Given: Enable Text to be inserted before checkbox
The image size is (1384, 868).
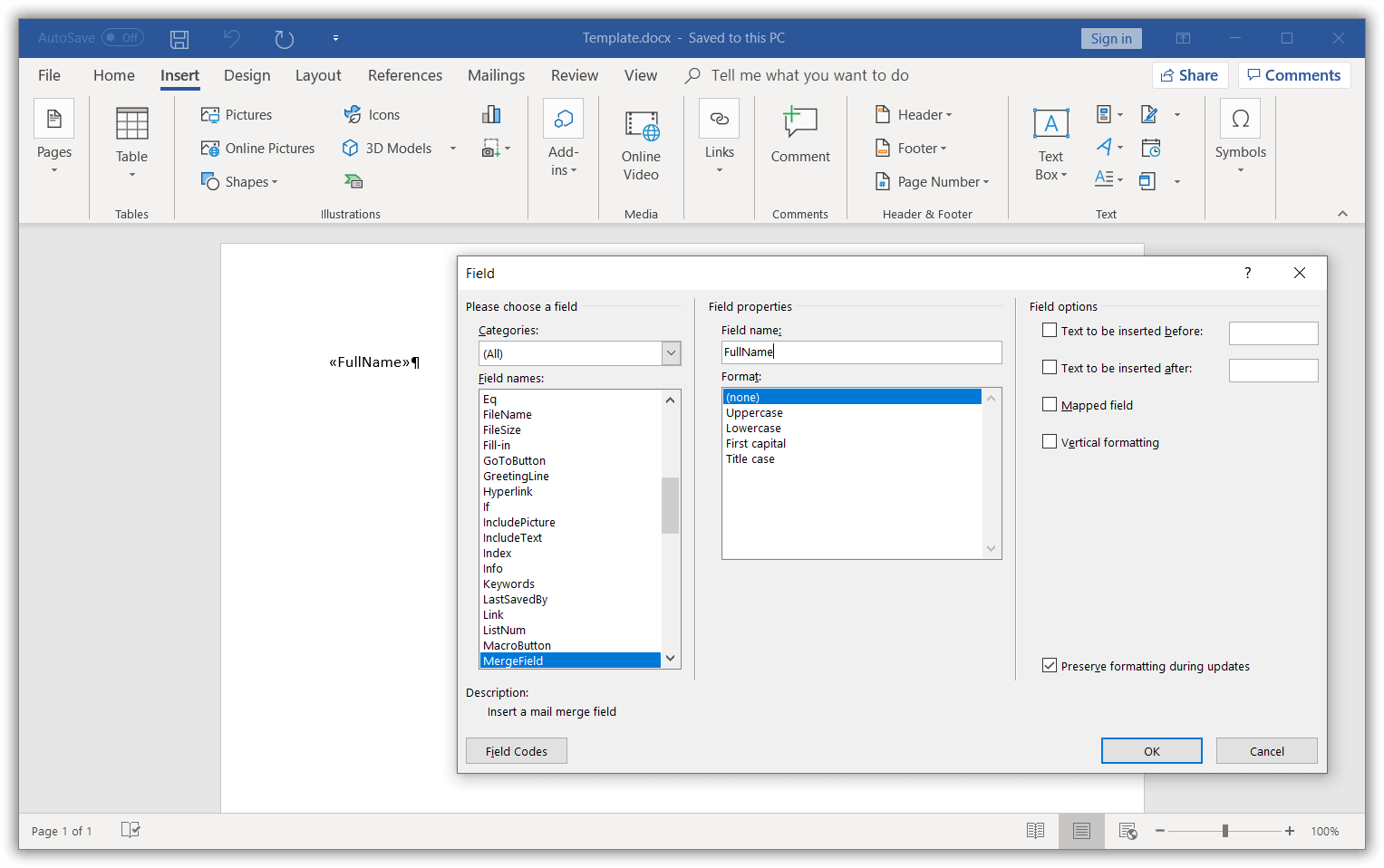Looking at the screenshot, I should 1050,331.
